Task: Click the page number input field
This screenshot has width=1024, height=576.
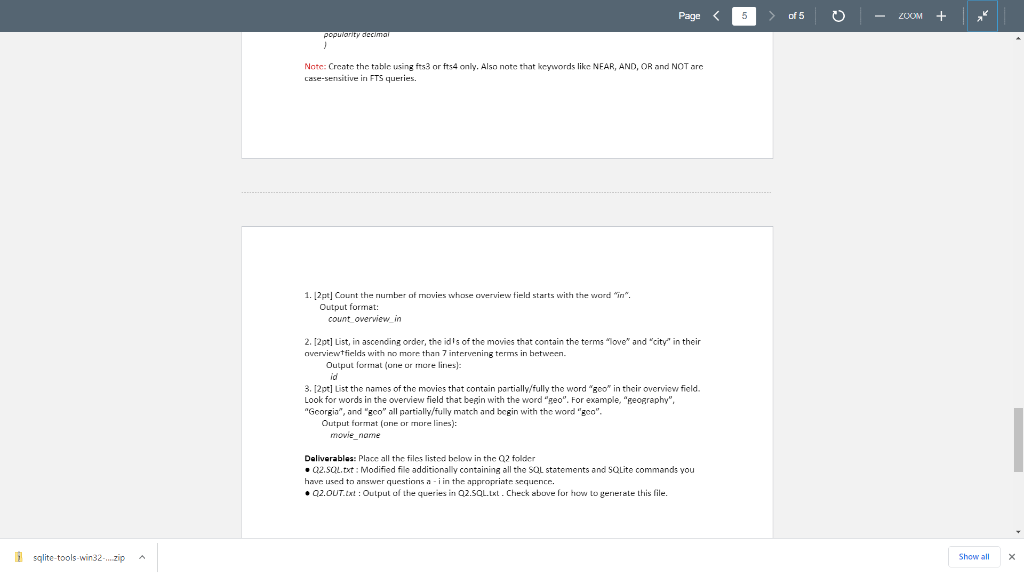Action: point(744,15)
